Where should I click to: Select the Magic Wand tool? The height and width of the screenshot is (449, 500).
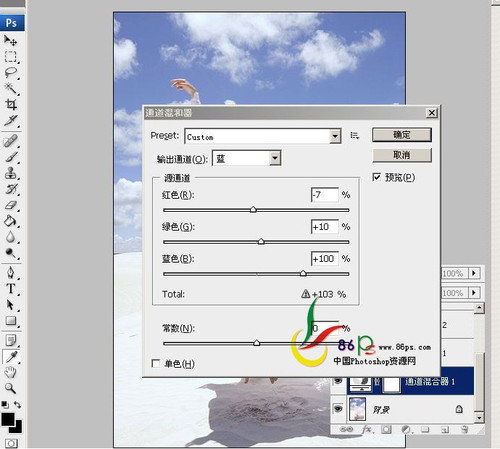coord(11,89)
